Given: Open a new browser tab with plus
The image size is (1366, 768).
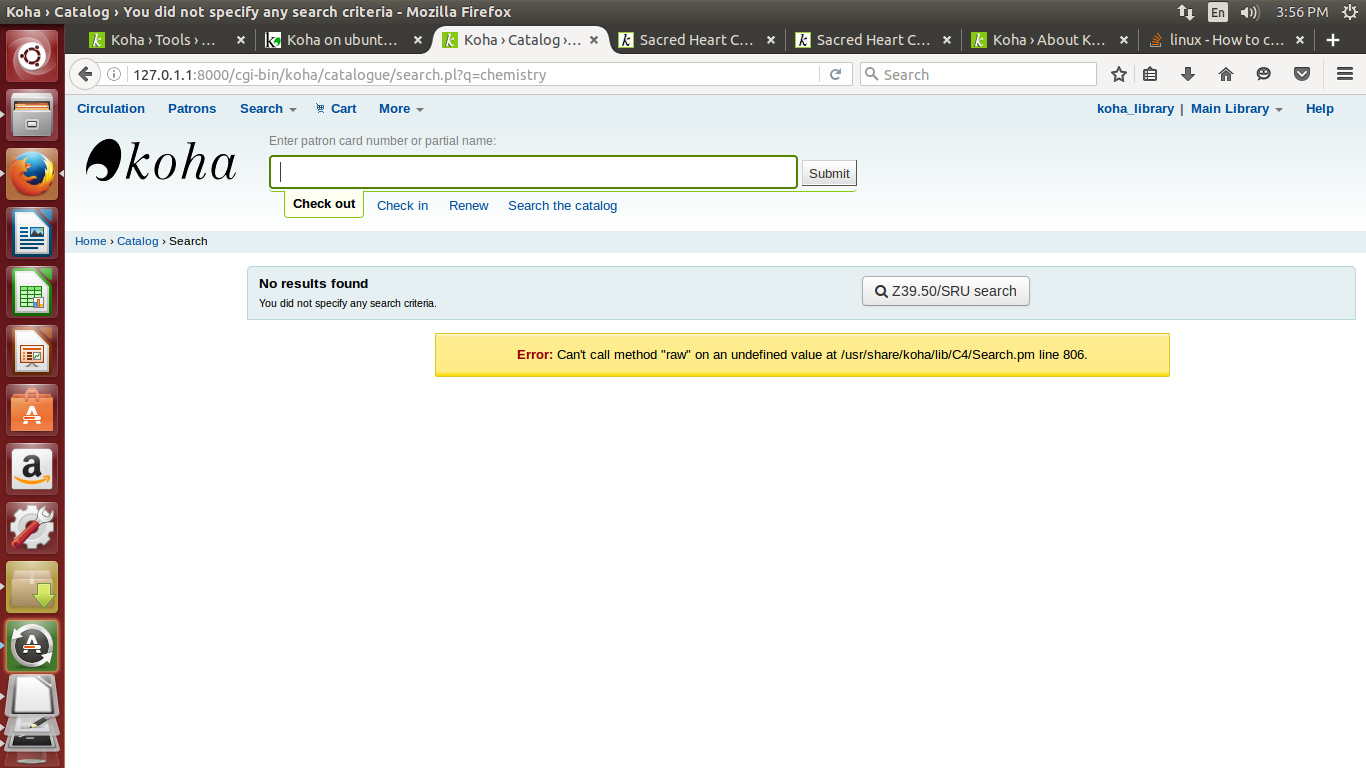Looking at the screenshot, I should click(x=1332, y=40).
